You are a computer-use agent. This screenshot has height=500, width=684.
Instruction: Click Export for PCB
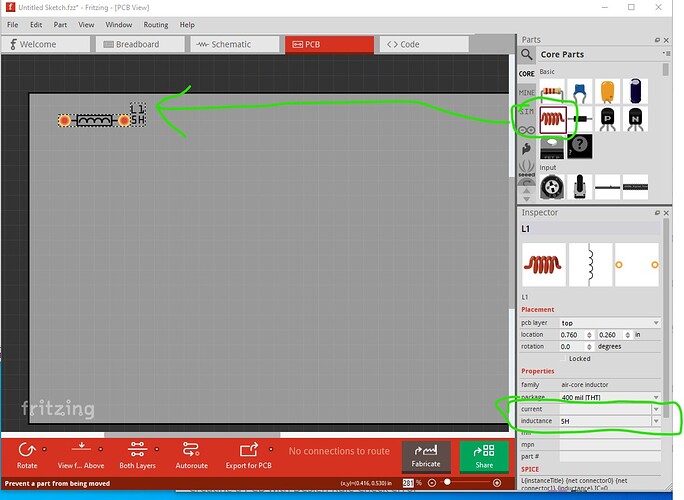coord(248,455)
